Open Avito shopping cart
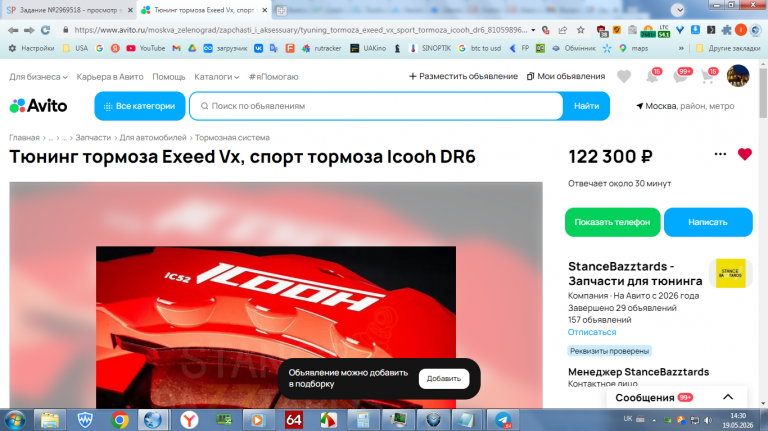 coord(708,76)
